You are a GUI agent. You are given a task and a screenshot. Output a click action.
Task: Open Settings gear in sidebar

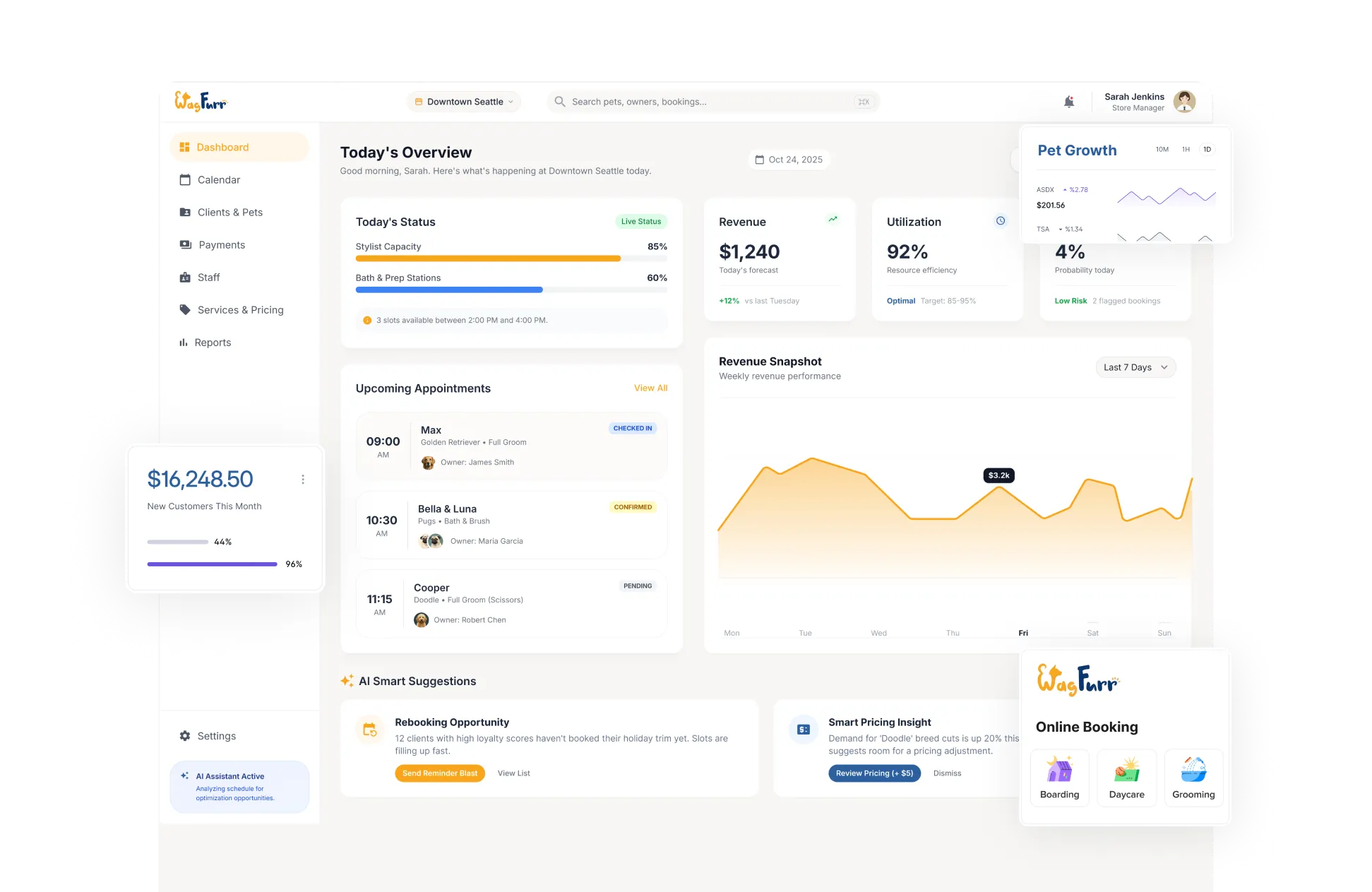(x=185, y=736)
